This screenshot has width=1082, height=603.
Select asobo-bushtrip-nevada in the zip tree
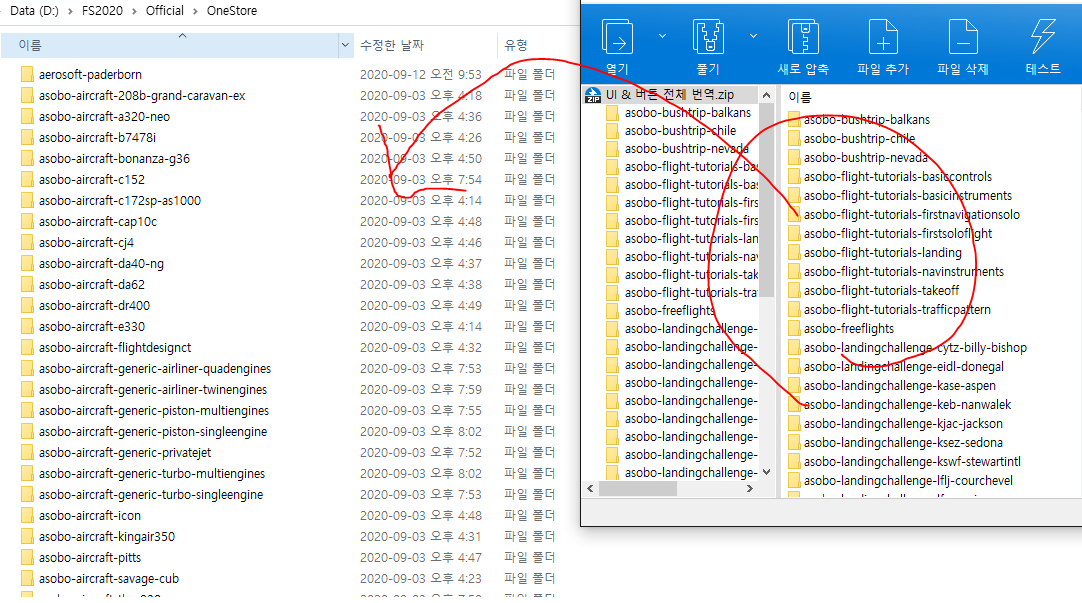click(x=687, y=148)
